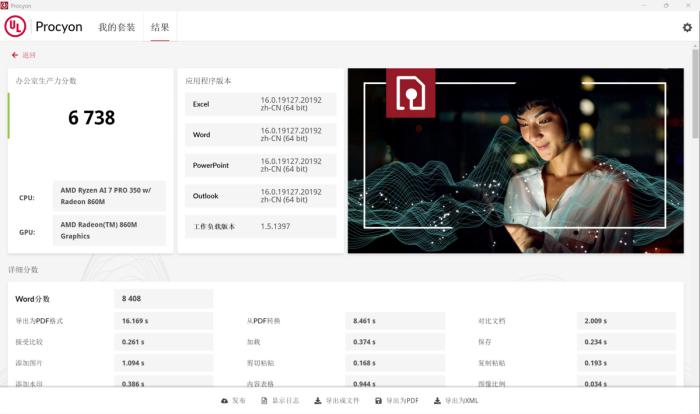Viewport: 700px width, 414px height.
Task: Click the Procyon app icon in title bar
Action: pos(4,5)
